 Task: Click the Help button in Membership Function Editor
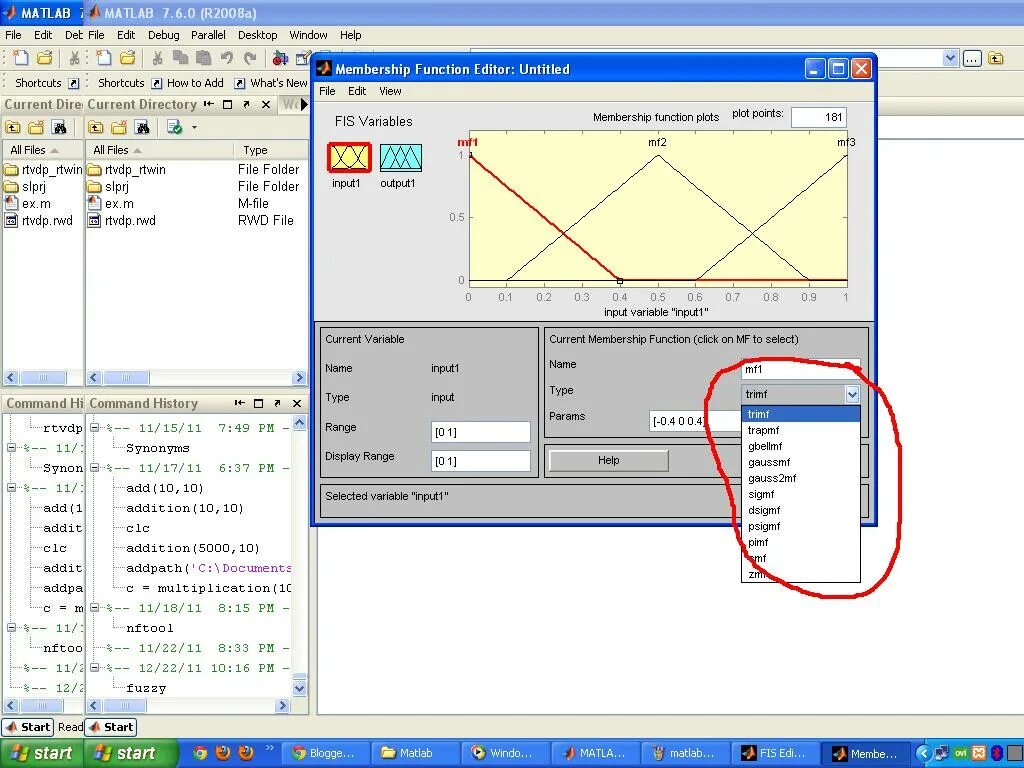[609, 460]
